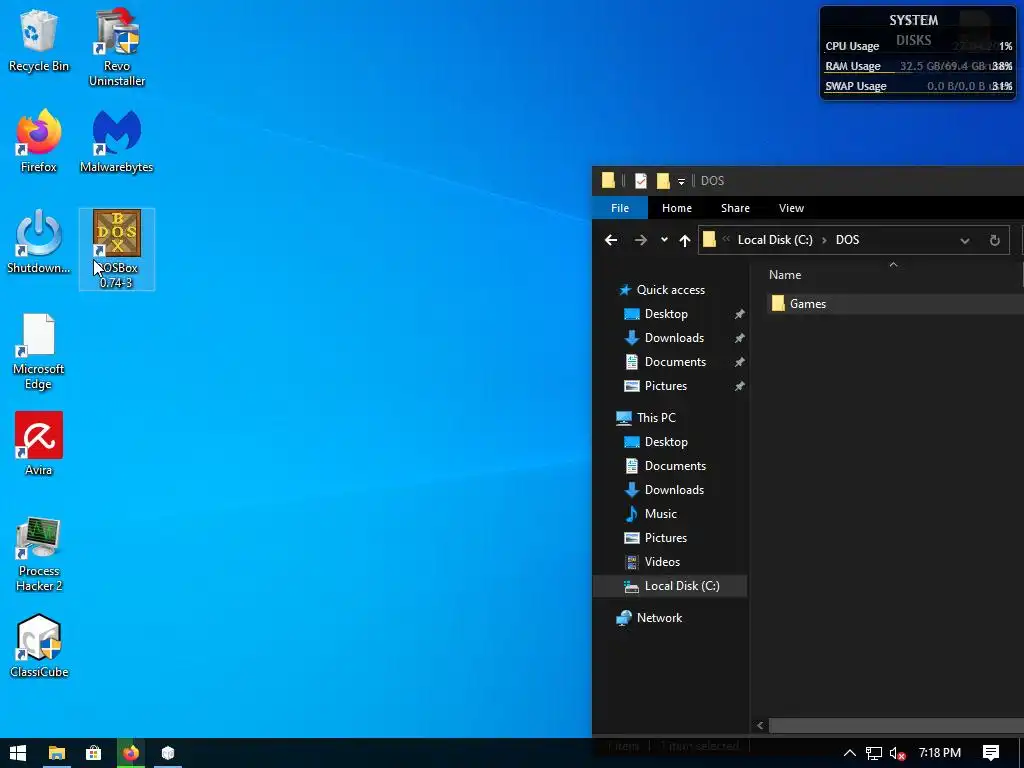Click the New Folder quick access toolbar icon
Screen dimensions: 1024x768
coord(663,181)
